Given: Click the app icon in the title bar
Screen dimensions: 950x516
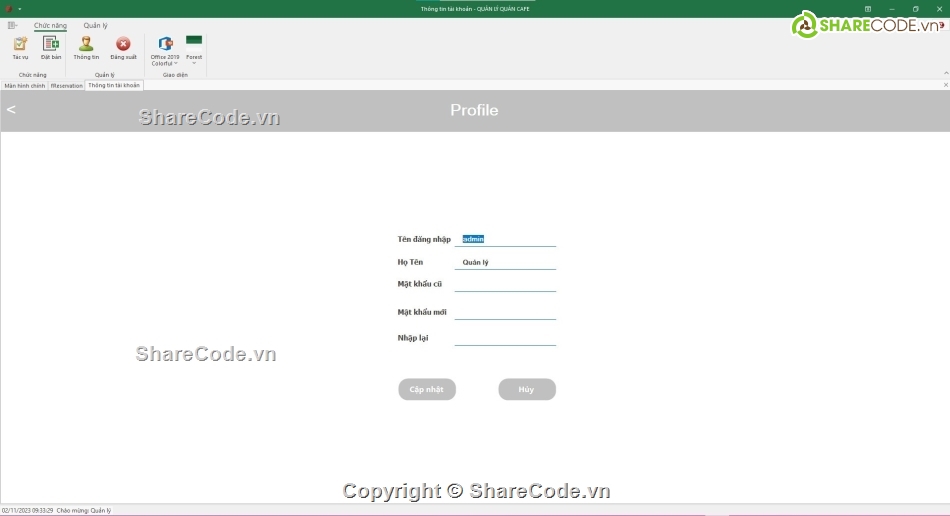Looking at the screenshot, I should click(x=8, y=8).
